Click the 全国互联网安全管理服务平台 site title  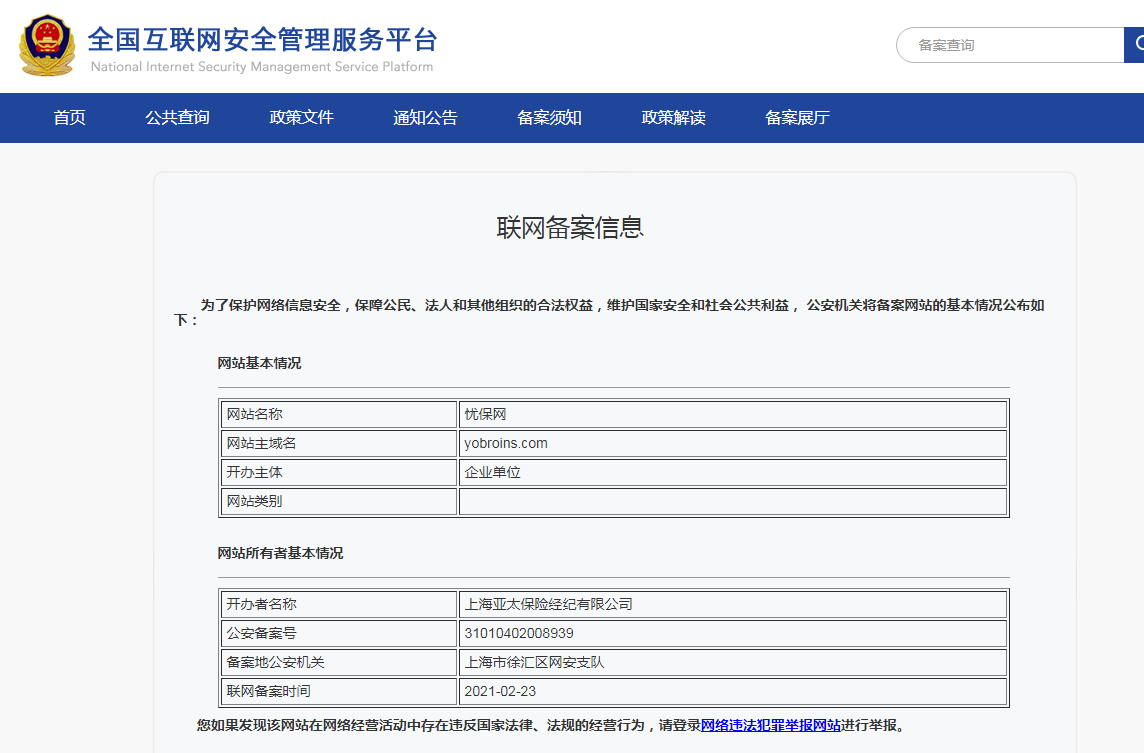click(263, 39)
